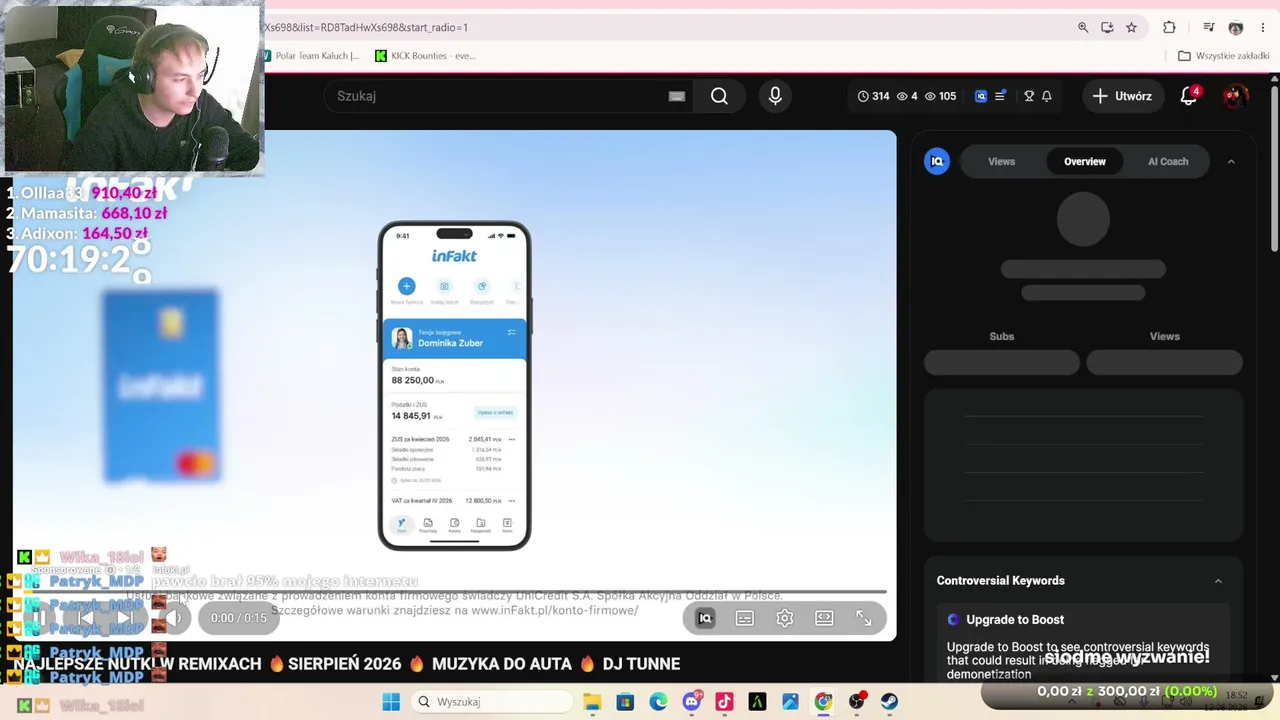
Task: Open File Explorer from the taskbar
Action: click(592, 702)
